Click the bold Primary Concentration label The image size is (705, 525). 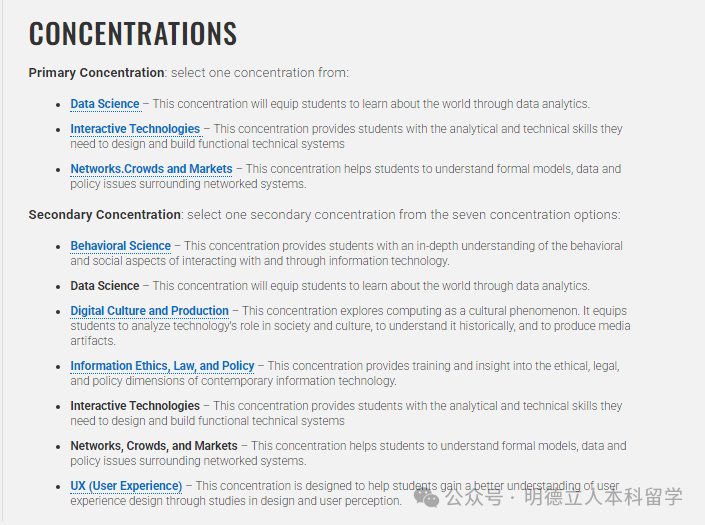coord(96,73)
